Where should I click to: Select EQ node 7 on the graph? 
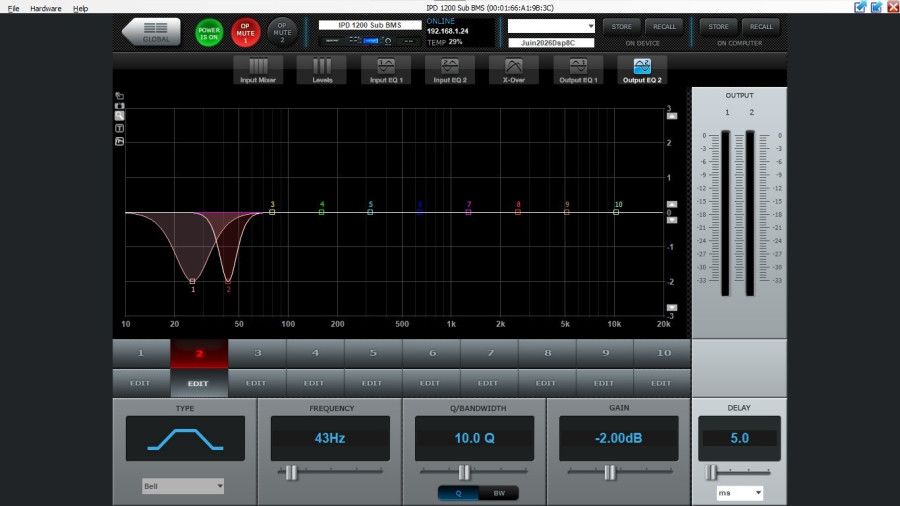468,212
